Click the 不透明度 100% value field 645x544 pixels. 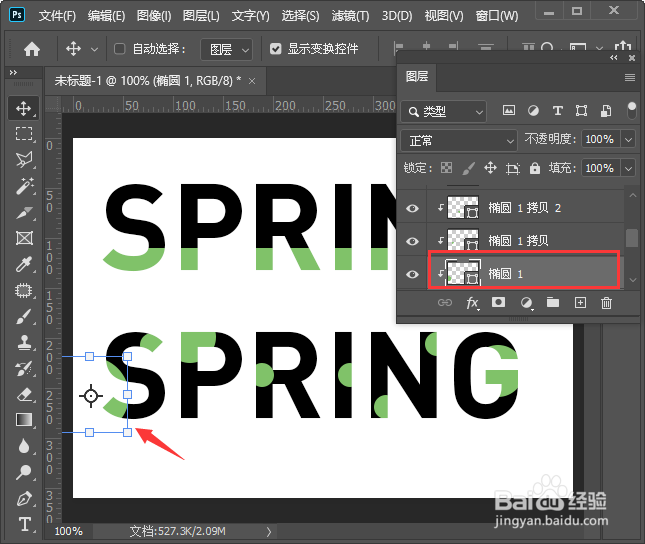pos(601,139)
